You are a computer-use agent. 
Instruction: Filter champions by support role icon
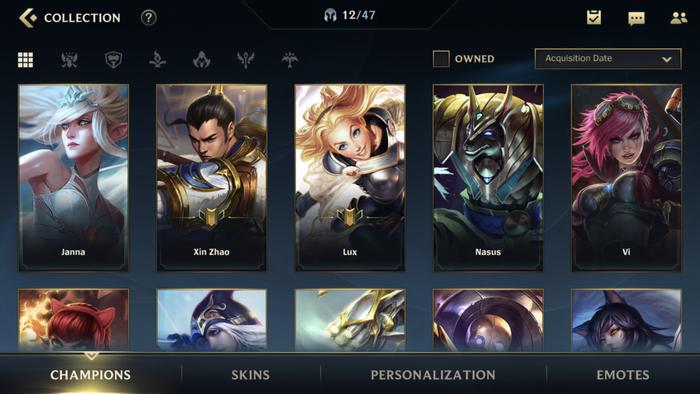[x=246, y=59]
